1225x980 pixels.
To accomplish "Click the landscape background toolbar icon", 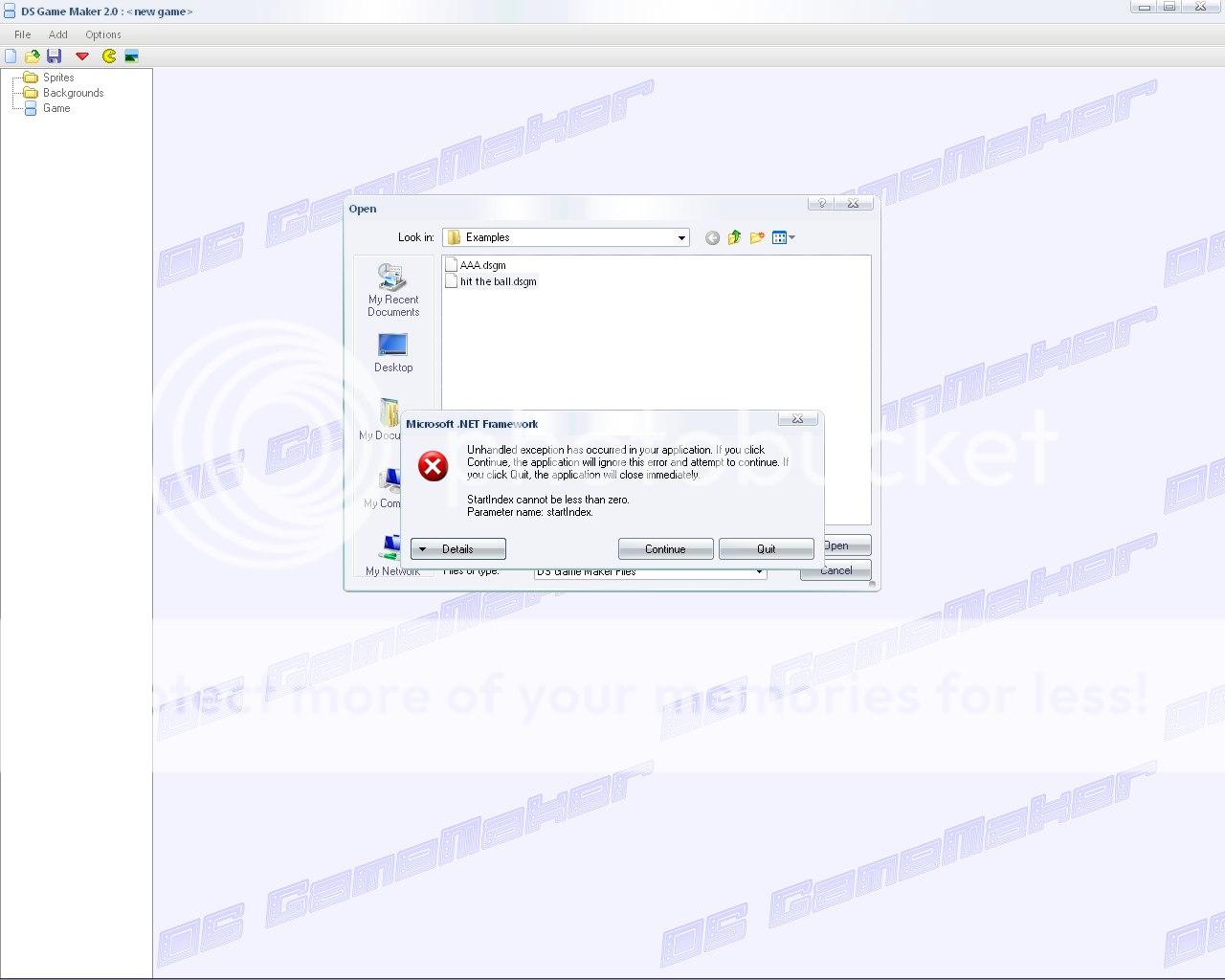I will click(132, 56).
